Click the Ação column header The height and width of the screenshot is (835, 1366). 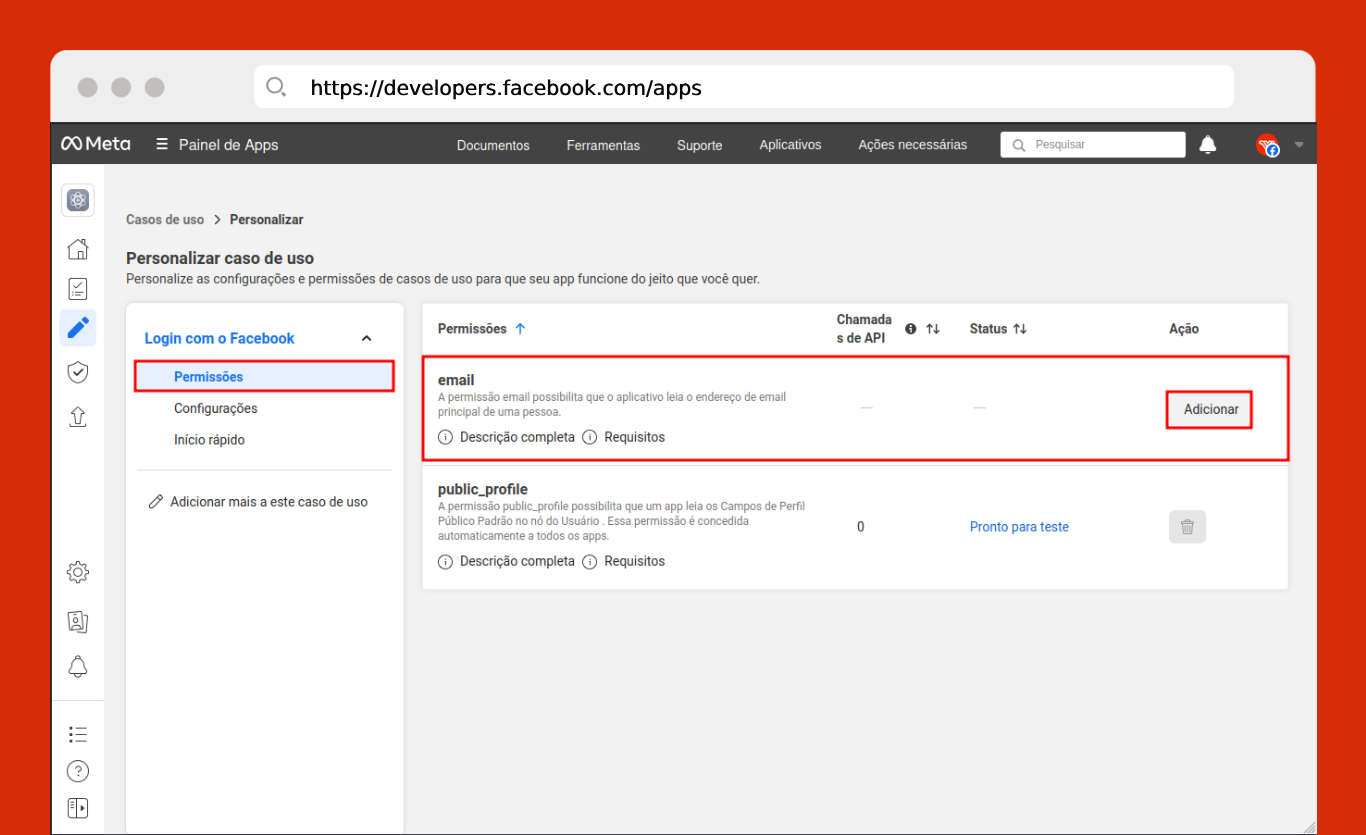pyautogui.click(x=1184, y=329)
